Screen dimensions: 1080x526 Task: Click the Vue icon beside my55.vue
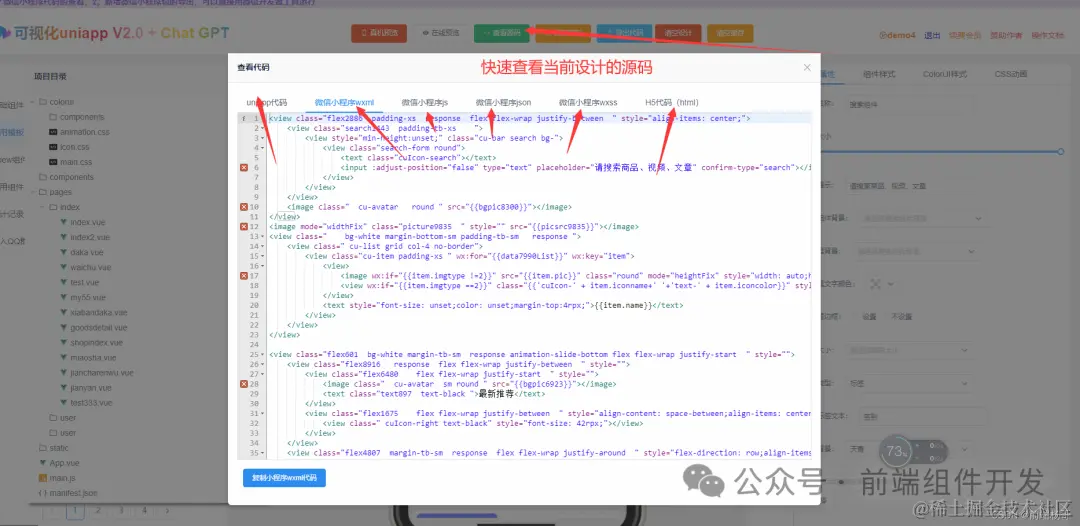click(x=64, y=297)
